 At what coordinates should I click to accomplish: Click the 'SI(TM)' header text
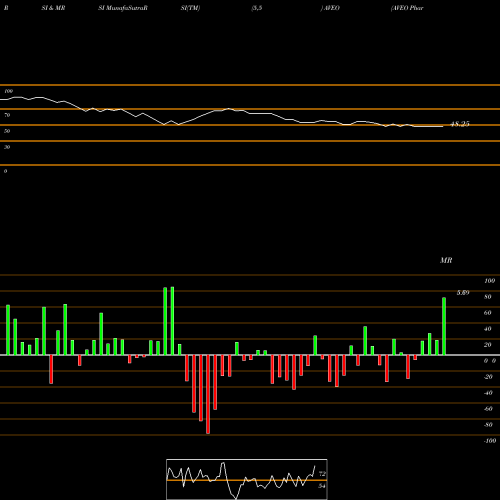[190, 8]
